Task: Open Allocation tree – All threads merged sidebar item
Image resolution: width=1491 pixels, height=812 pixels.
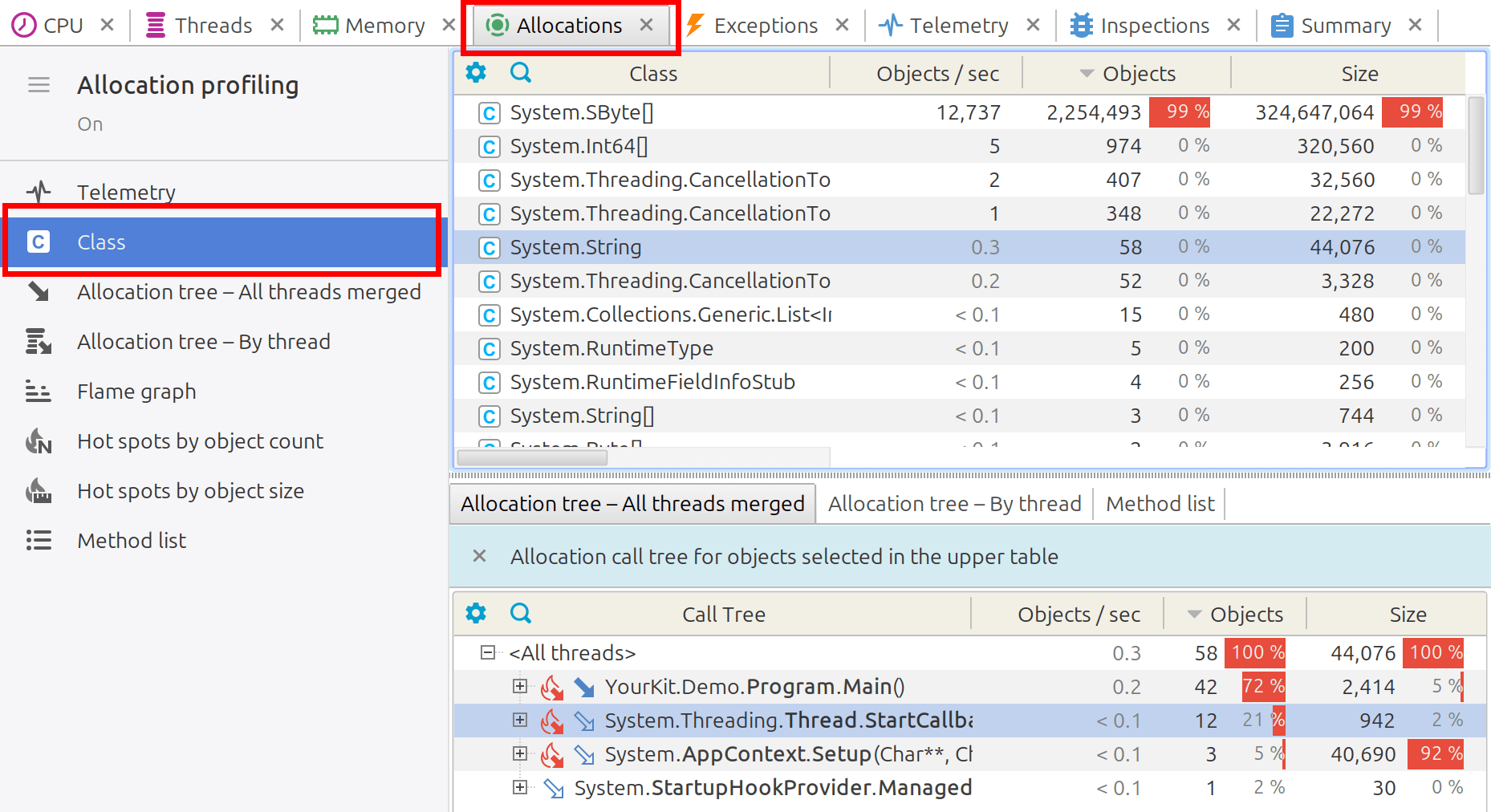Action: click(224, 291)
